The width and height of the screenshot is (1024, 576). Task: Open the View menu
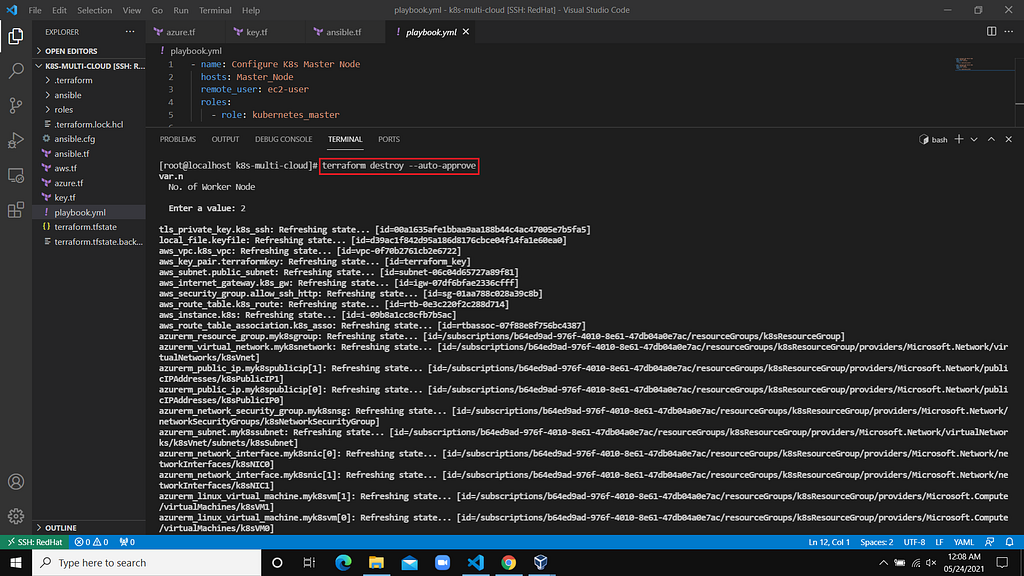[x=131, y=10]
